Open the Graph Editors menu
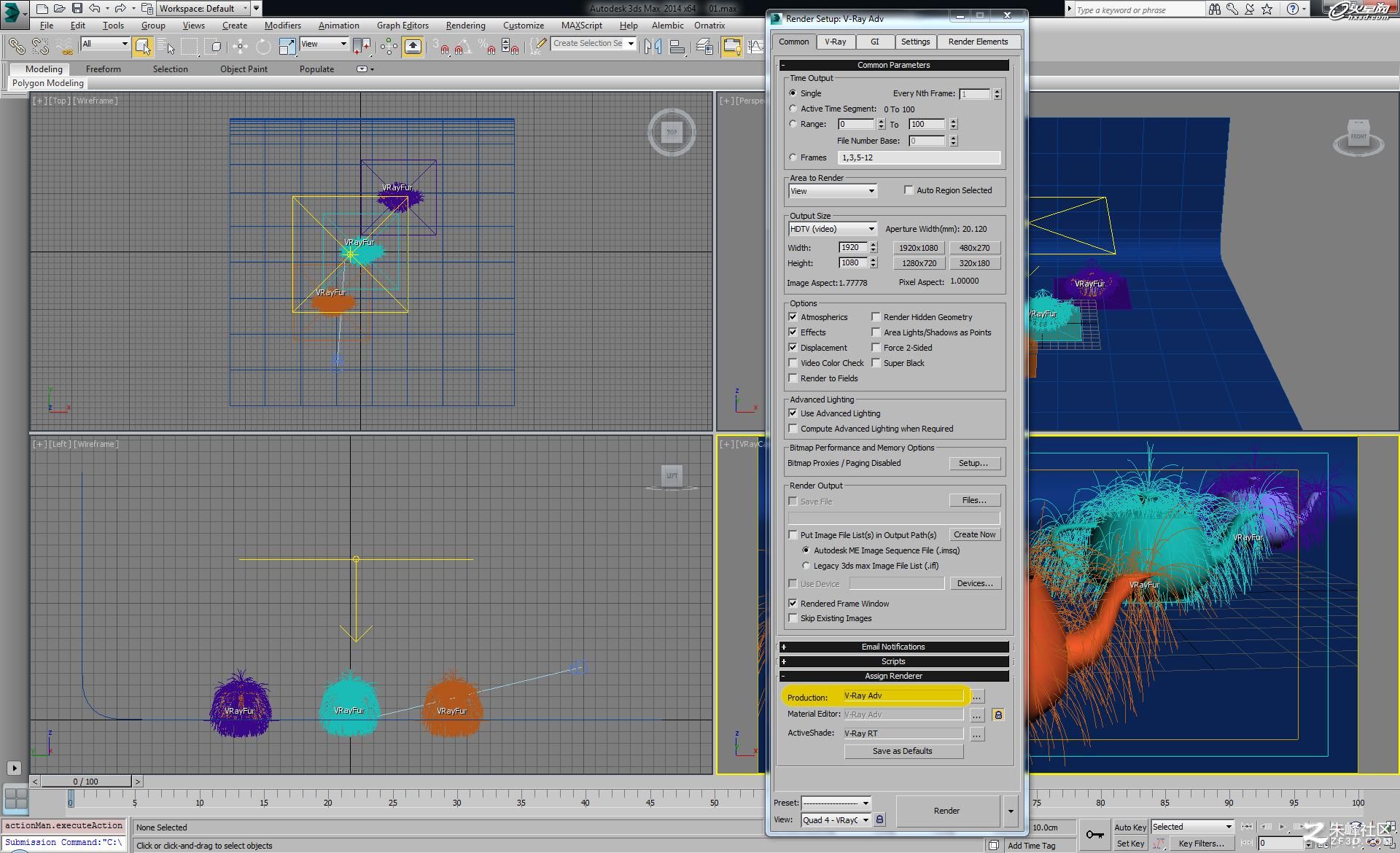Screen dimensions: 1400x853 click(x=402, y=26)
